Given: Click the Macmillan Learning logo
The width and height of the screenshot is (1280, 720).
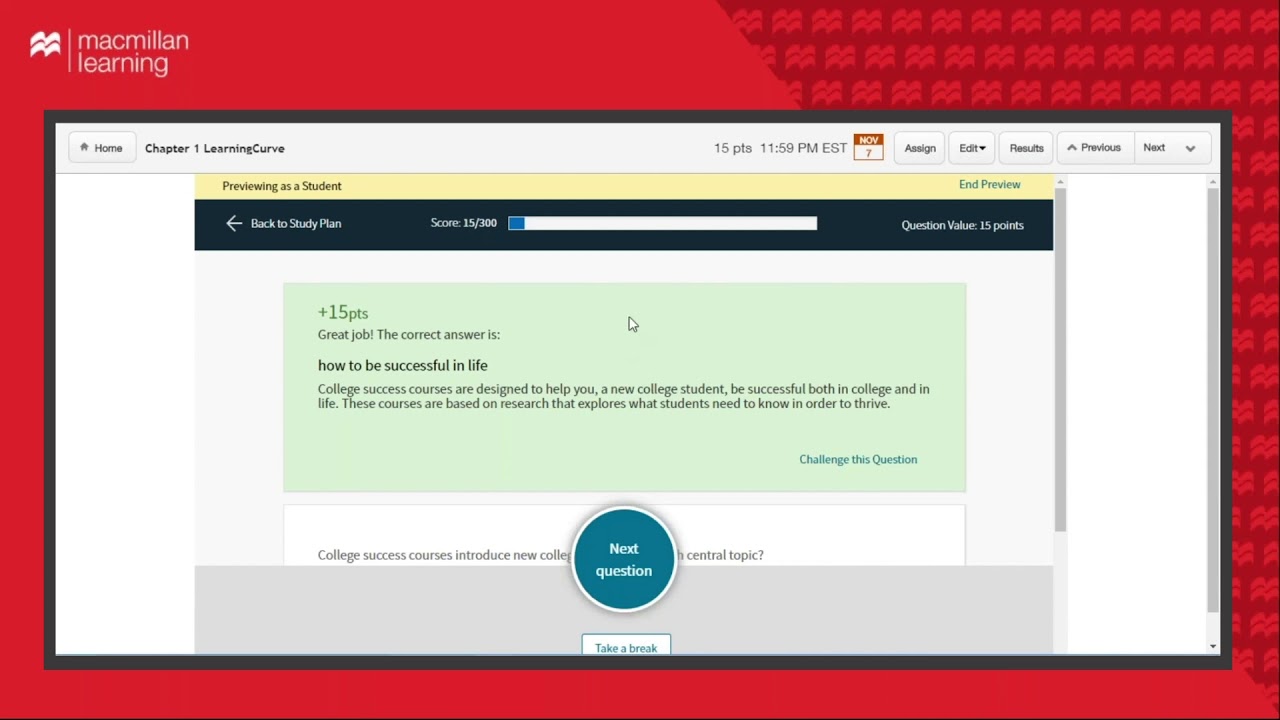Looking at the screenshot, I should tap(109, 53).
